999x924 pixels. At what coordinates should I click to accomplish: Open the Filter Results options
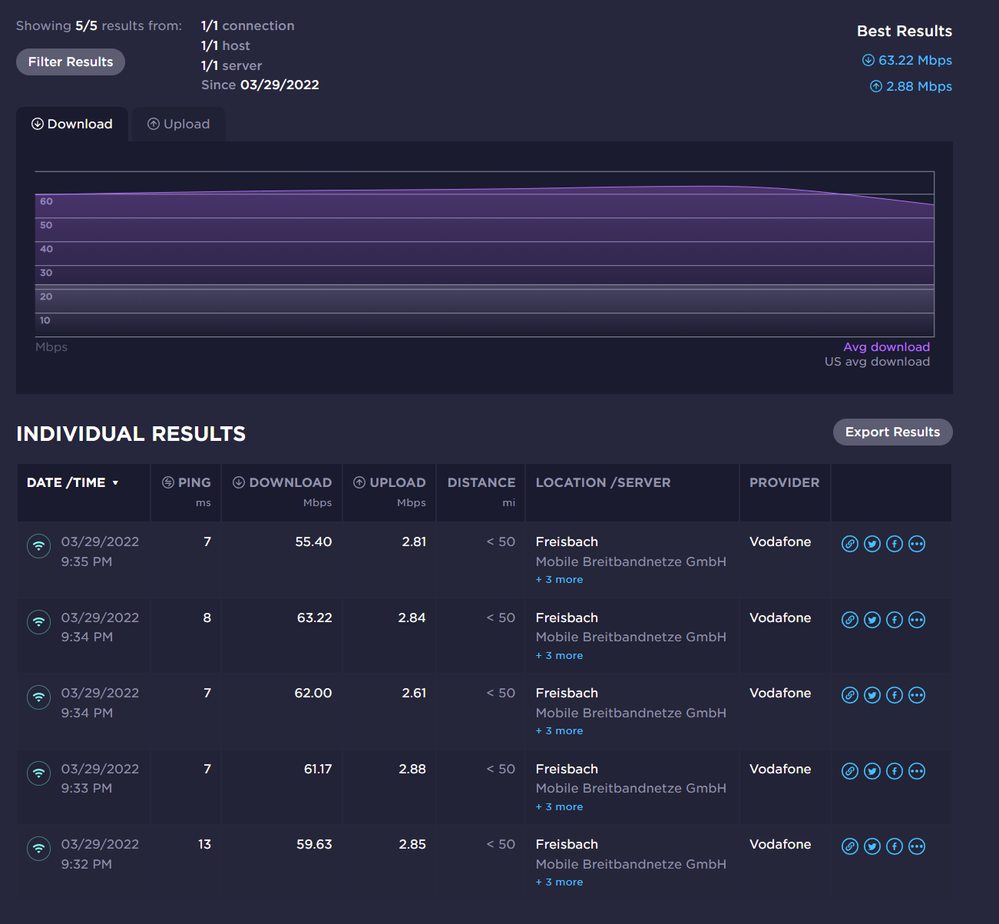pos(70,61)
